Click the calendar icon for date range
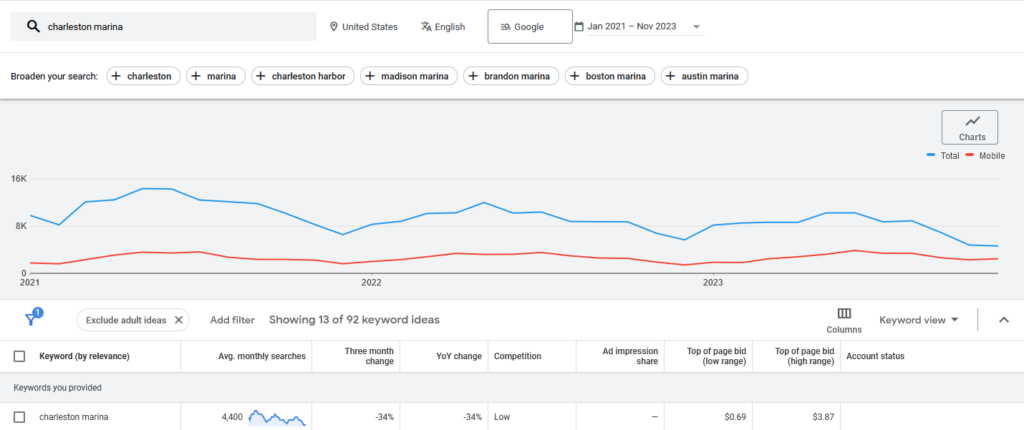Image resolution: width=1024 pixels, height=430 pixels. pos(579,27)
